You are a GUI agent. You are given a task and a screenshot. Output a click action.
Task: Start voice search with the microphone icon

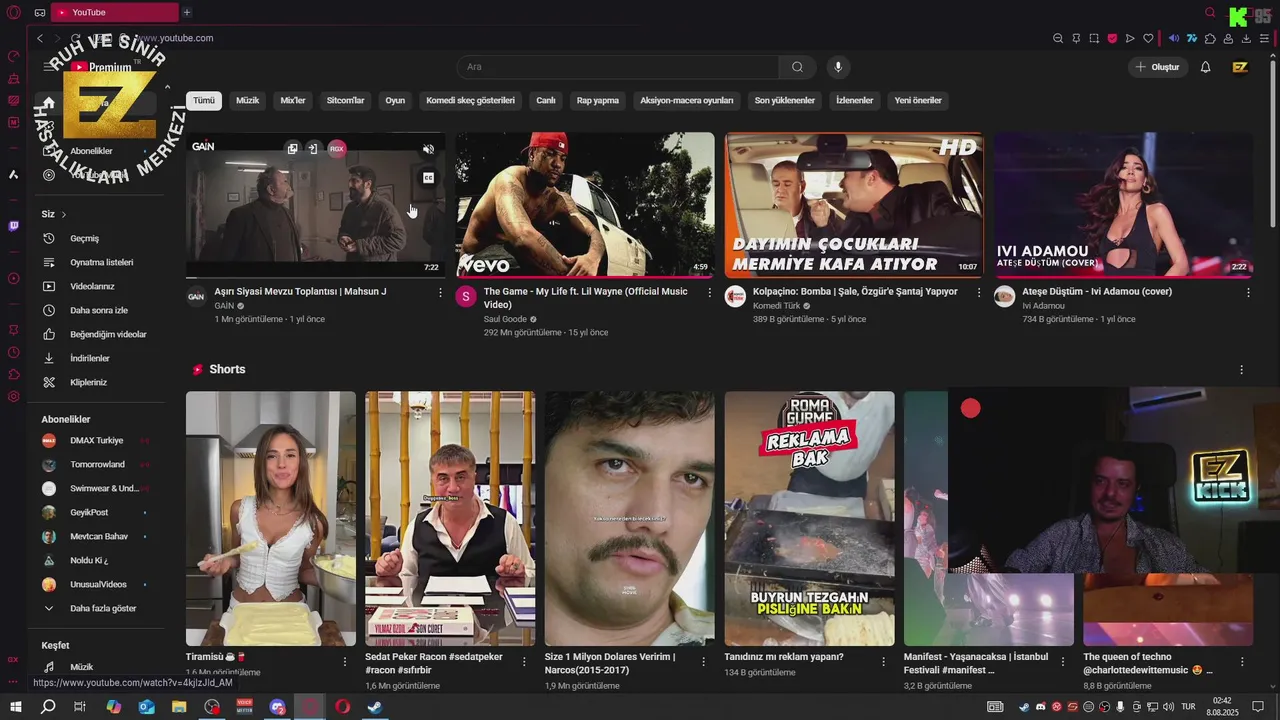click(838, 67)
